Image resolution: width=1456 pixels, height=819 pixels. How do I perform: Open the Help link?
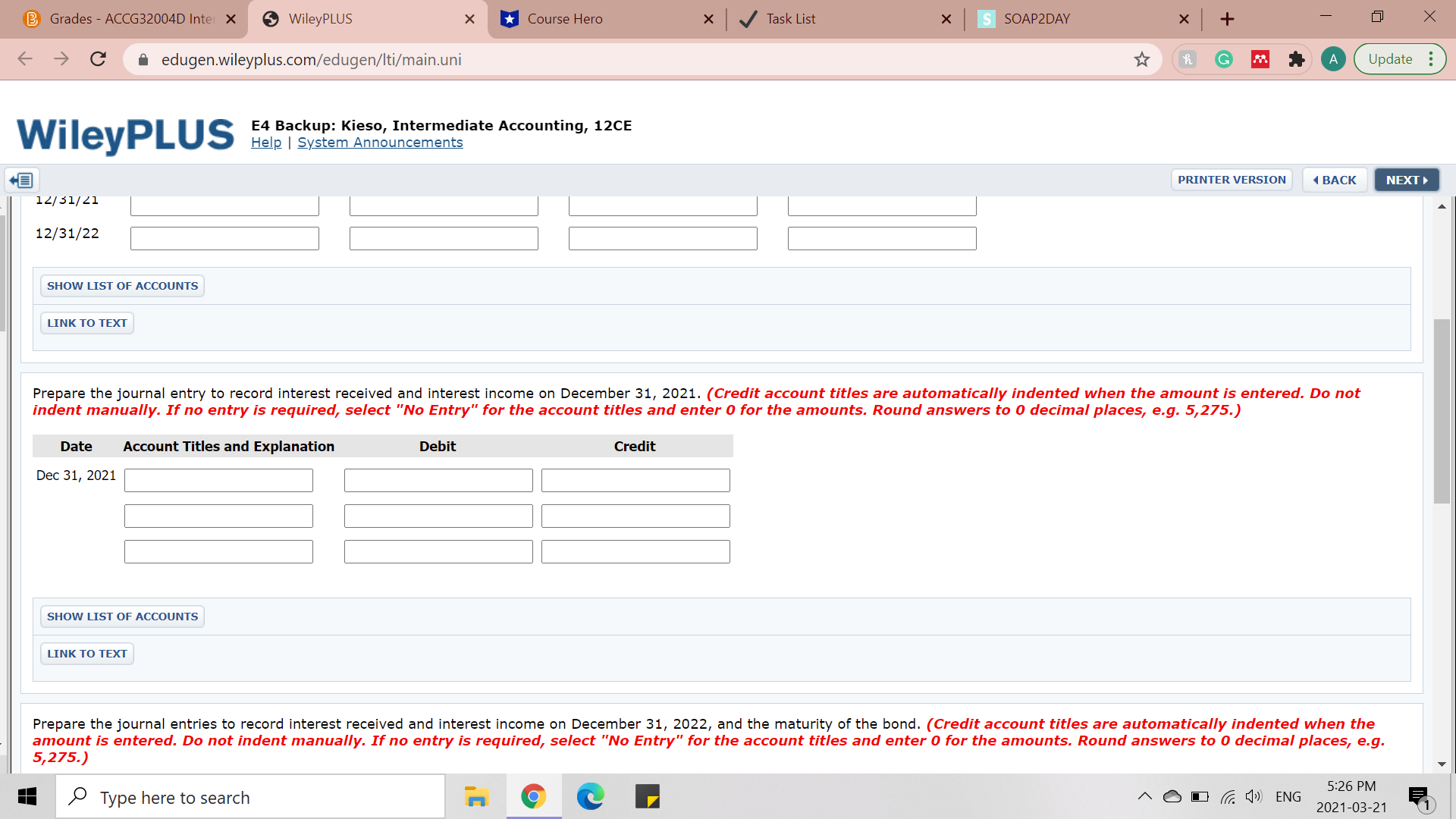265,142
